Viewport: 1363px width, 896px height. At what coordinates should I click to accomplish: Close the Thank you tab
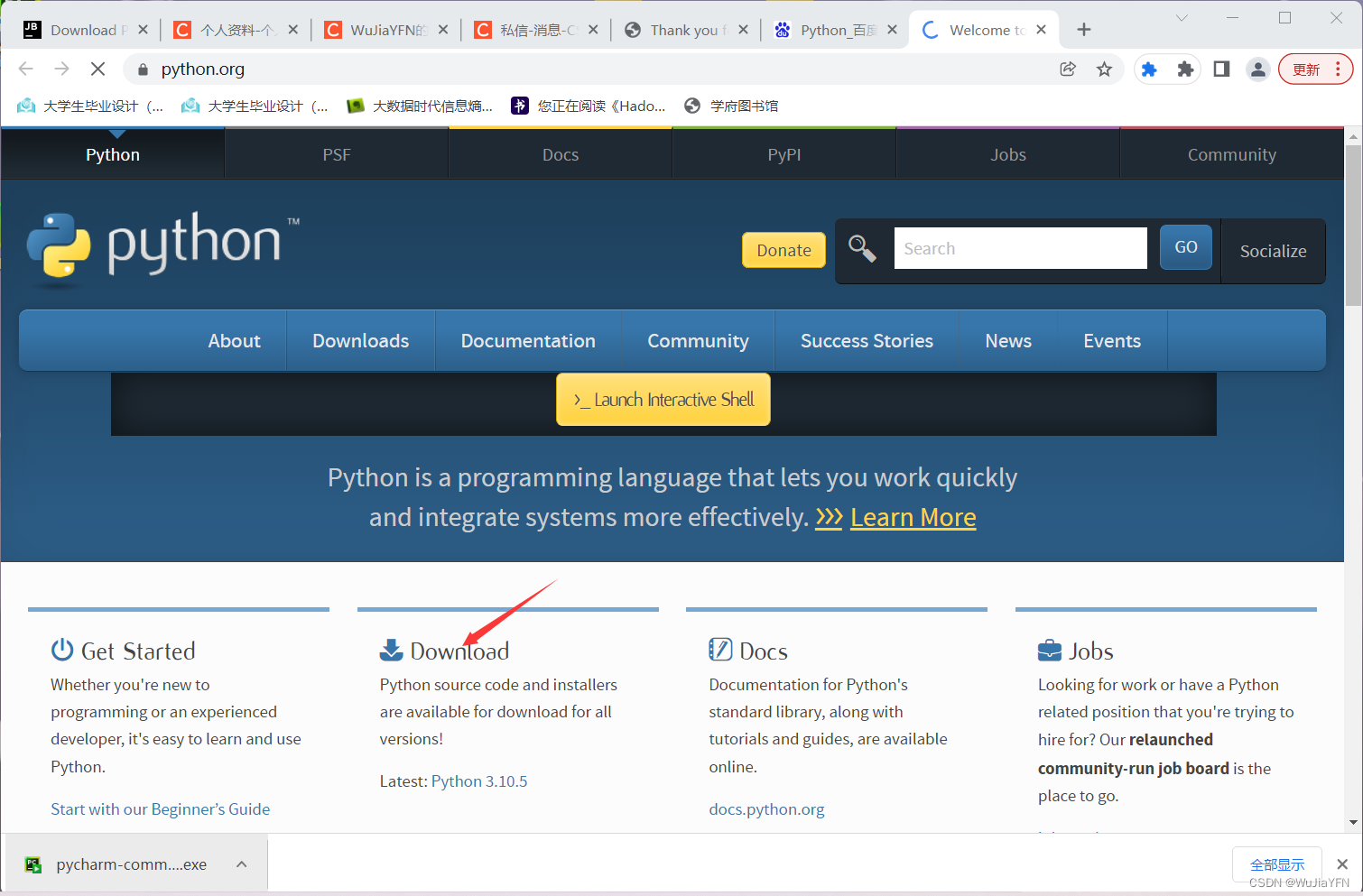[743, 30]
